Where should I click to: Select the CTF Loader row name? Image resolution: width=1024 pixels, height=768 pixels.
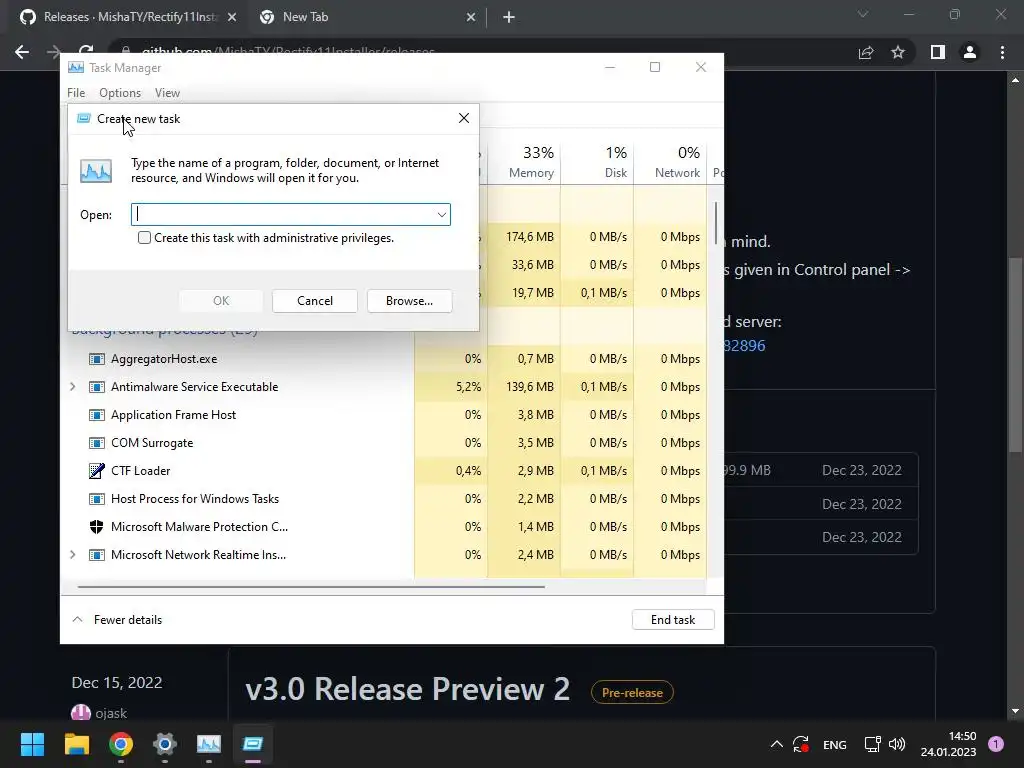pyautogui.click(x=140, y=471)
